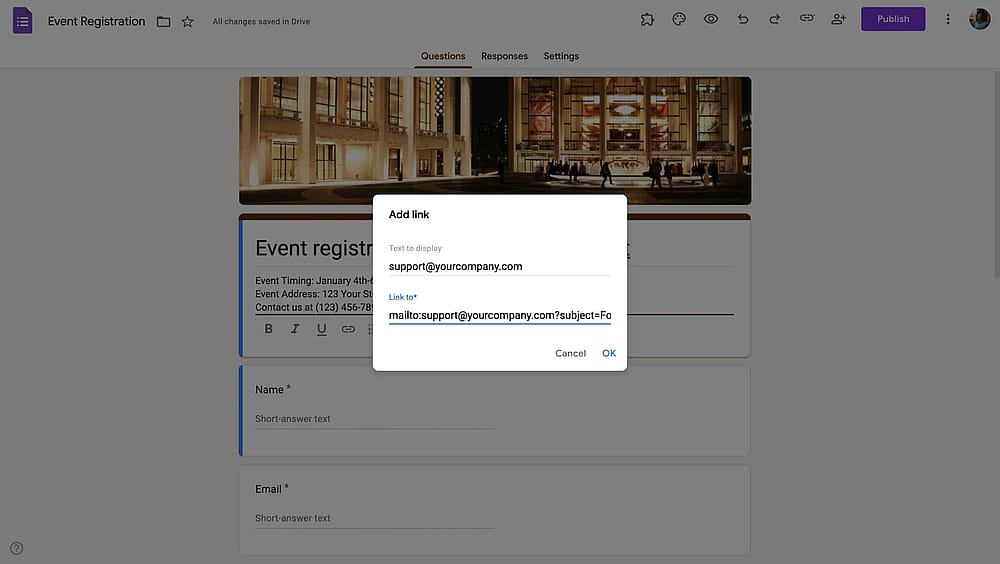This screenshot has width=1000, height=564.
Task: Edit the Text to display field
Action: point(500,267)
